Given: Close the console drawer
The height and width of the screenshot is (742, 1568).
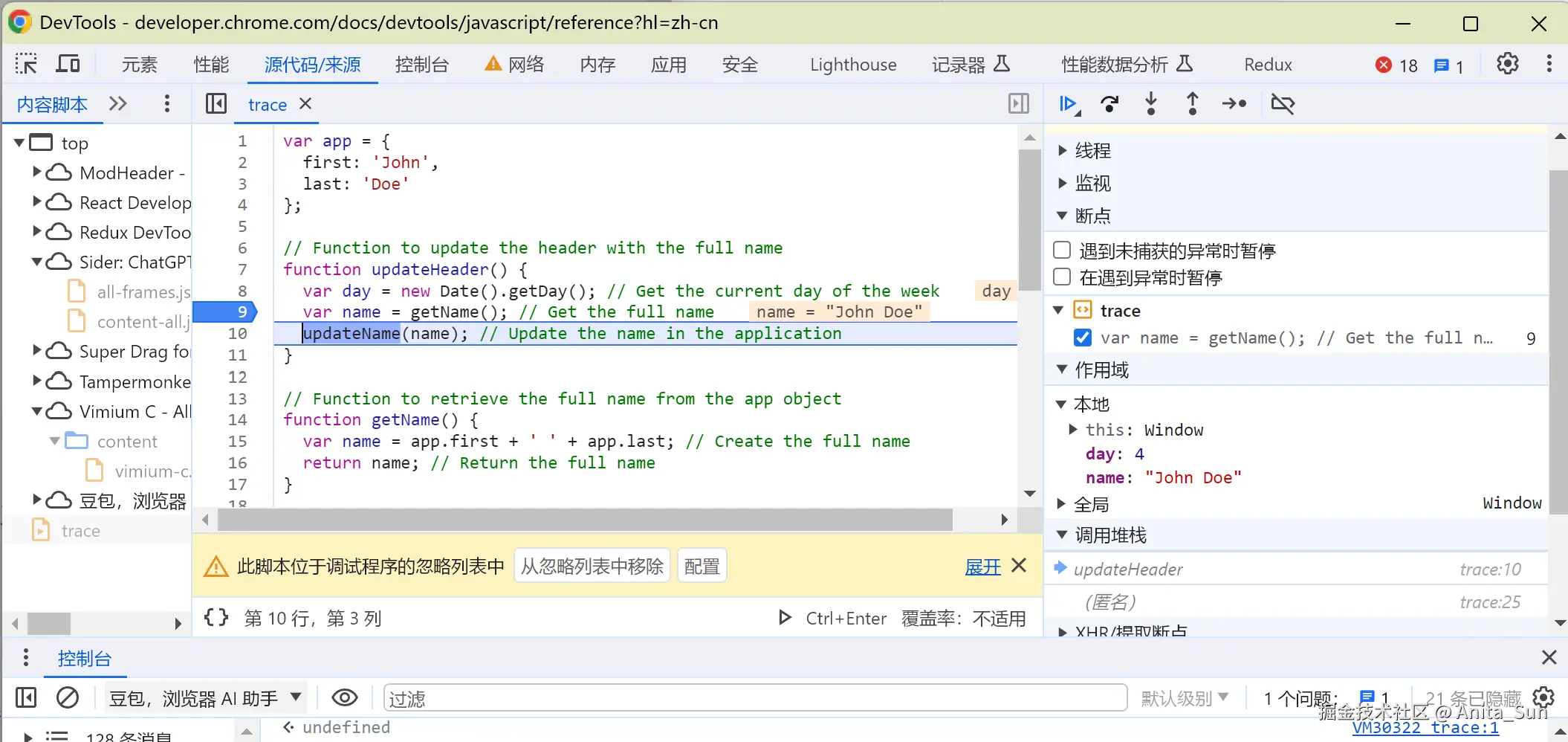Looking at the screenshot, I should click(1549, 657).
